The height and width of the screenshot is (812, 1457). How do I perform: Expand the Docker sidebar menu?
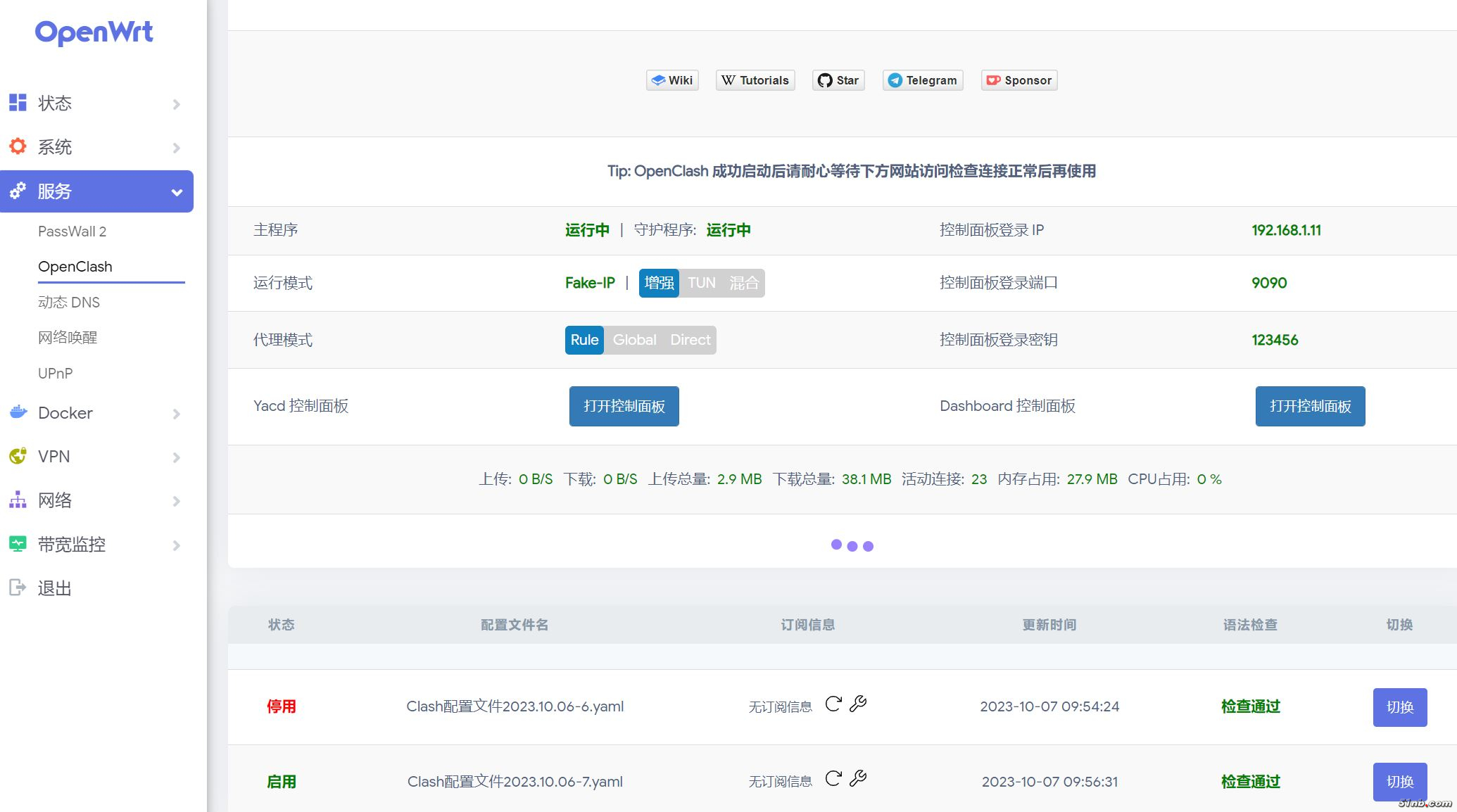pyautogui.click(x=96, y=413)
